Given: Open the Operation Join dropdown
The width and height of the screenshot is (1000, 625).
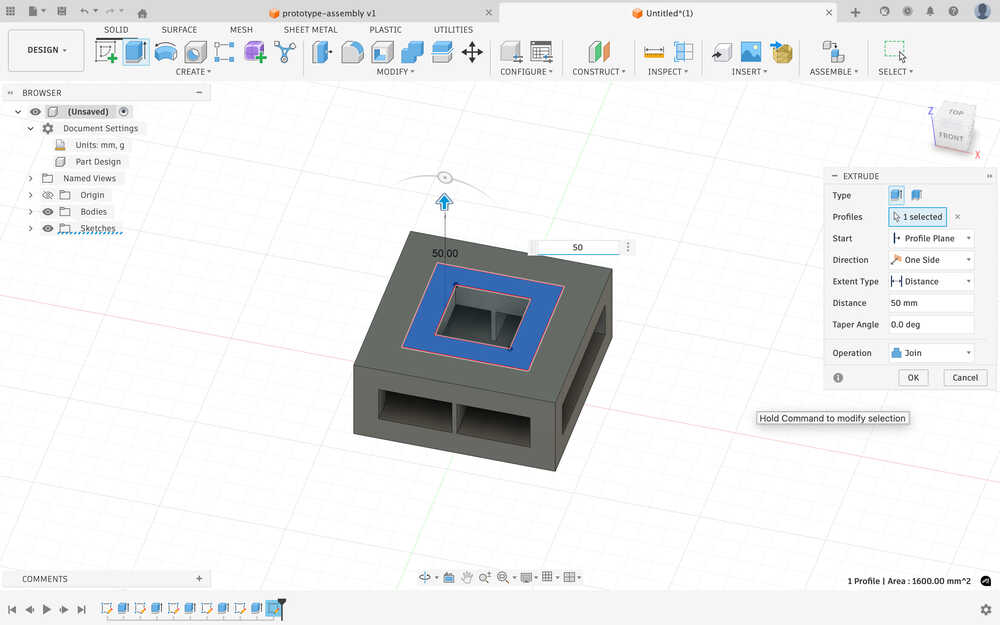Looking at the screenshot, I should [930, 353].
